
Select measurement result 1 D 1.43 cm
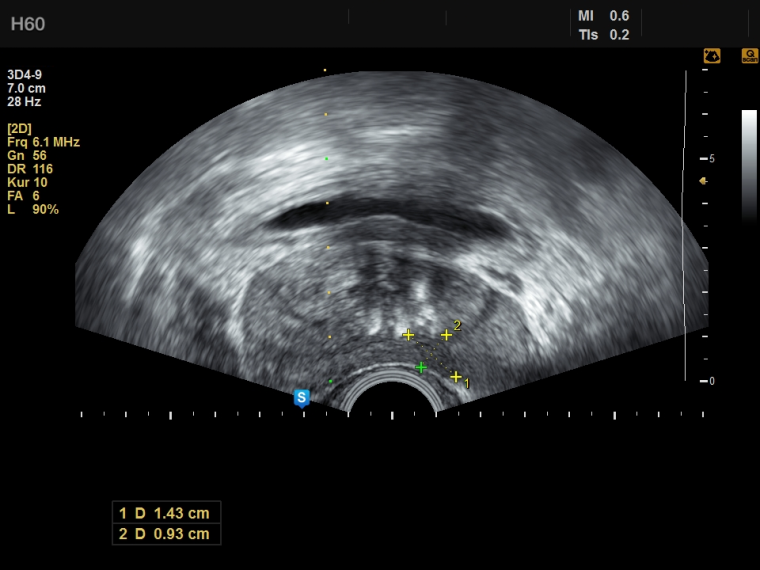tap(166, 513)
